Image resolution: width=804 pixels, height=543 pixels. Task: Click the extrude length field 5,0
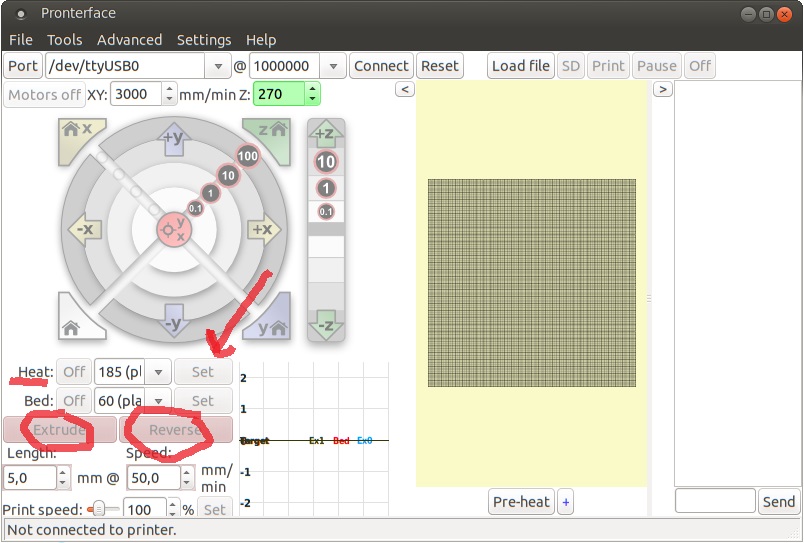click(x=30, y=478)
